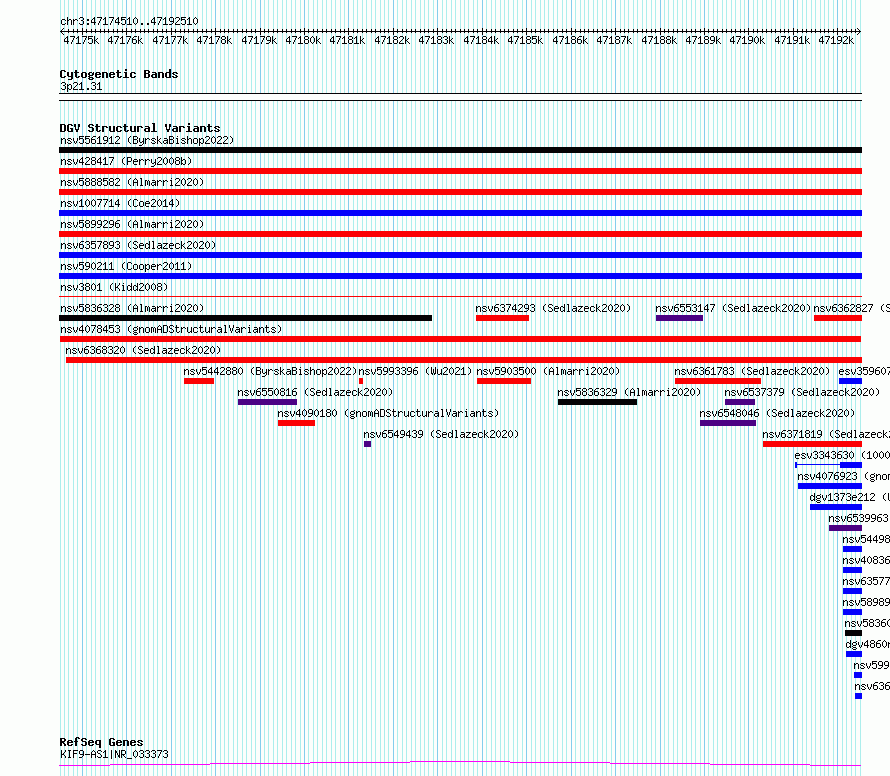Open the nsv5561912 (ByrskaBishop2022) variant label
The height and width of the screenshot is (776, 890).
(147, 140)
